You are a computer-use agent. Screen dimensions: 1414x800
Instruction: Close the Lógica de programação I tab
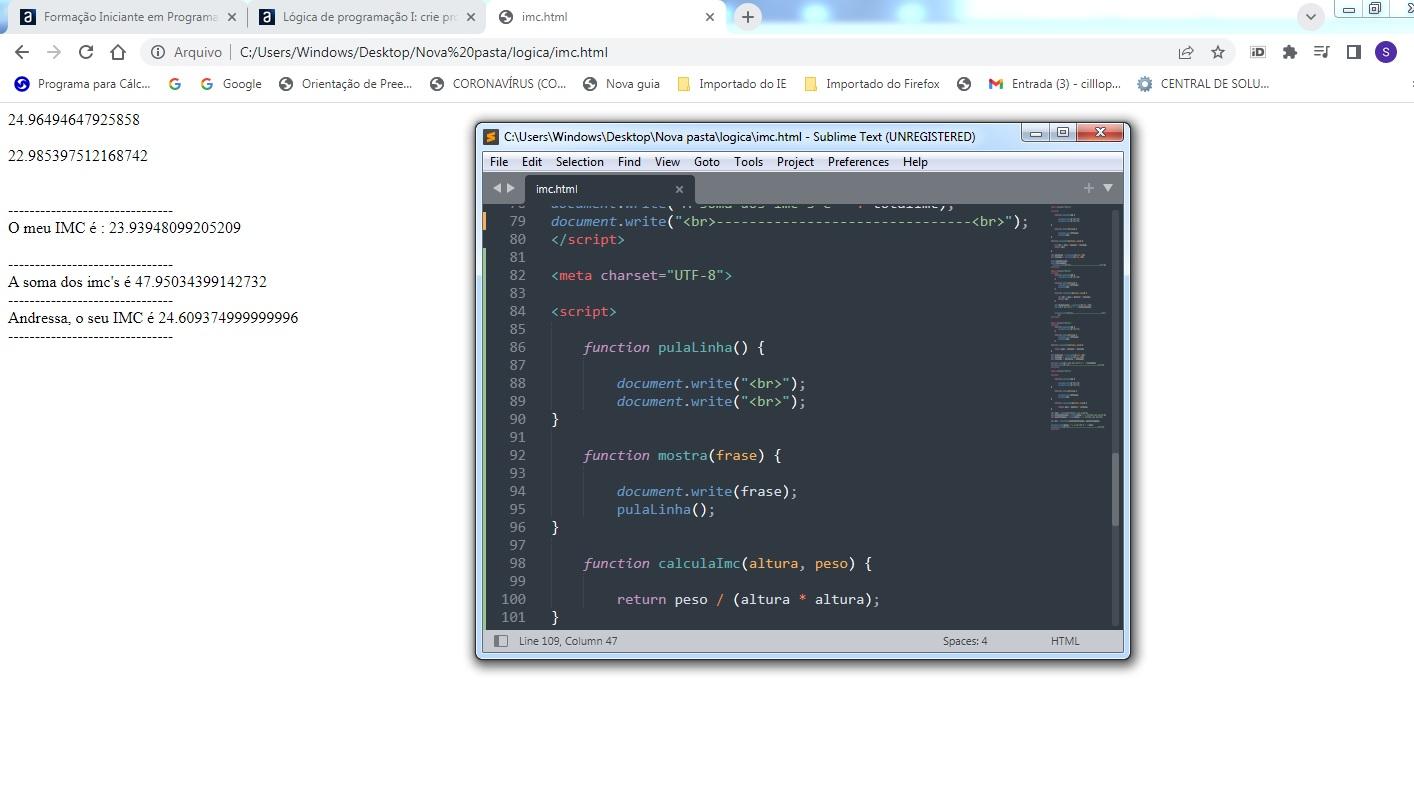(471, 17)
